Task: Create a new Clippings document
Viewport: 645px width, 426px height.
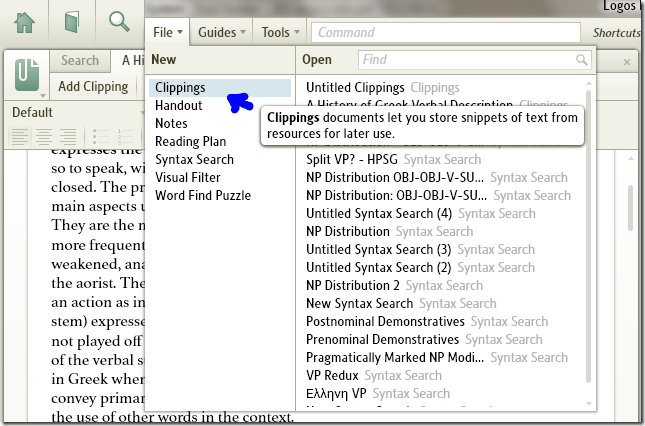Action: (180, 88)
